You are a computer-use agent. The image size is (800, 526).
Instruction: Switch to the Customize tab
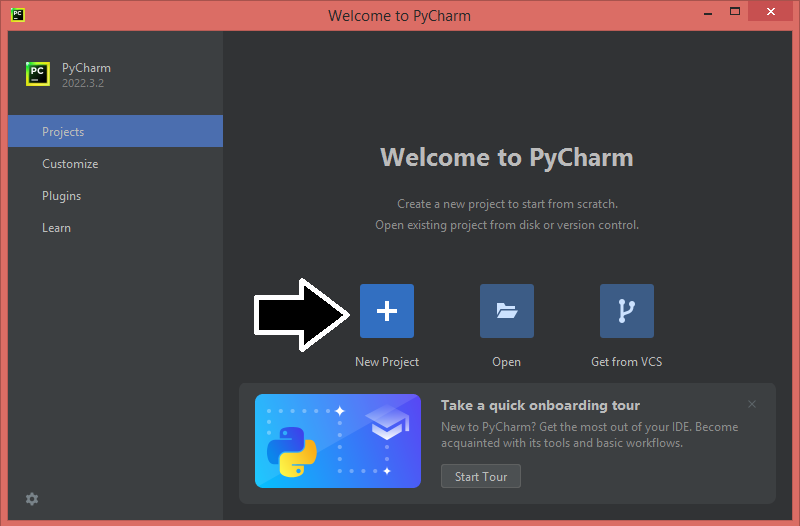pos(115,164)
